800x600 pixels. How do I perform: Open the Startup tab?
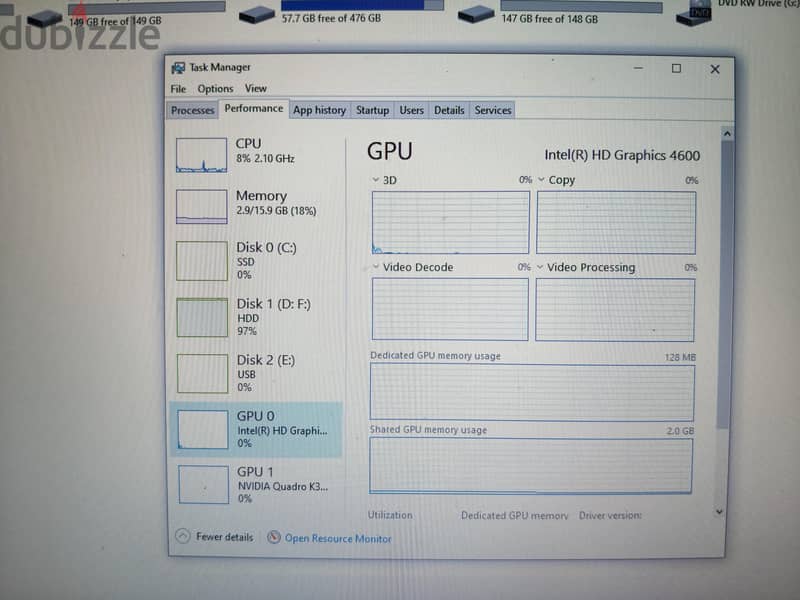372,110
